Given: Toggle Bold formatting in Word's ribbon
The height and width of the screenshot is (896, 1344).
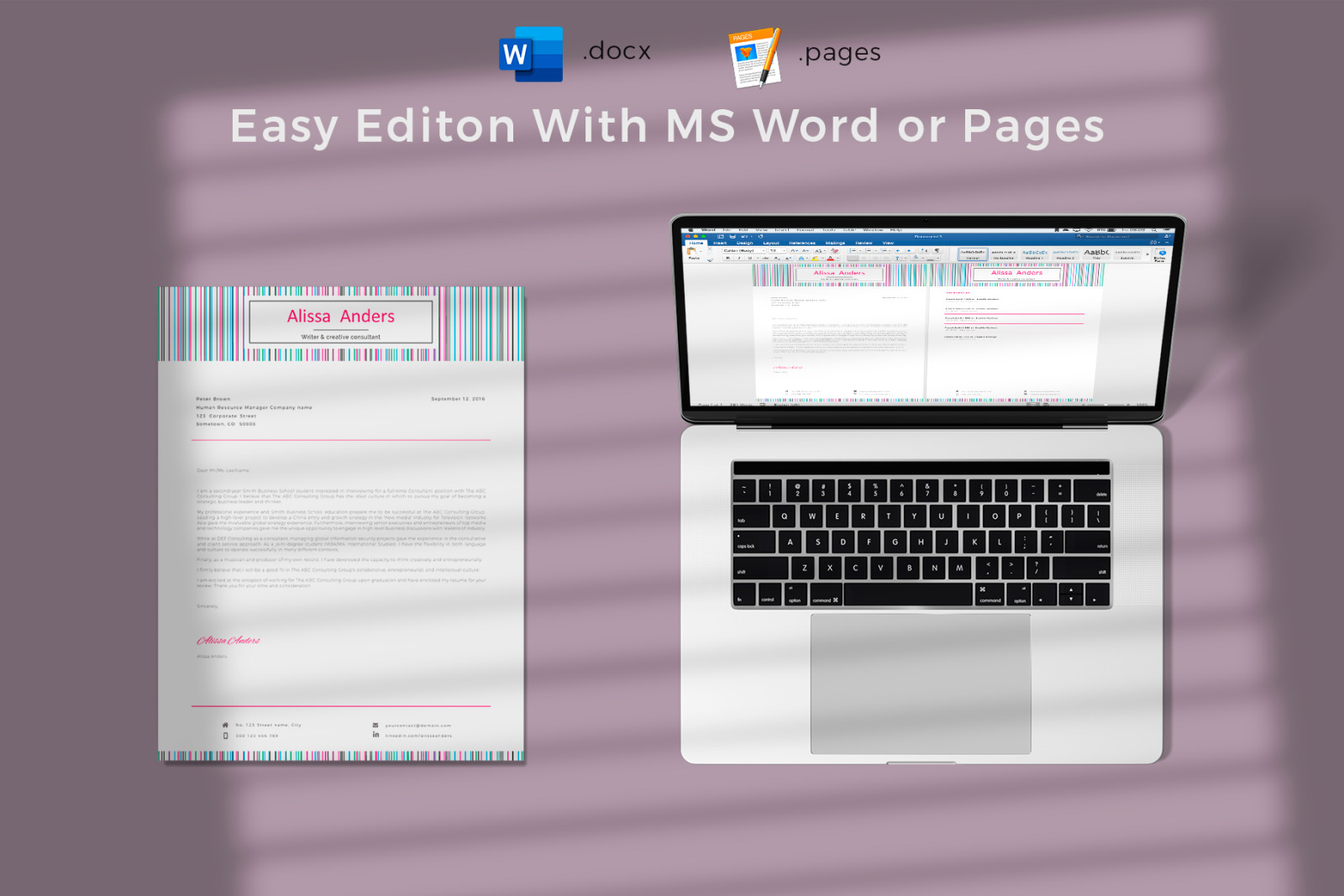Looking at the screenshot, I should click(727, 259).
